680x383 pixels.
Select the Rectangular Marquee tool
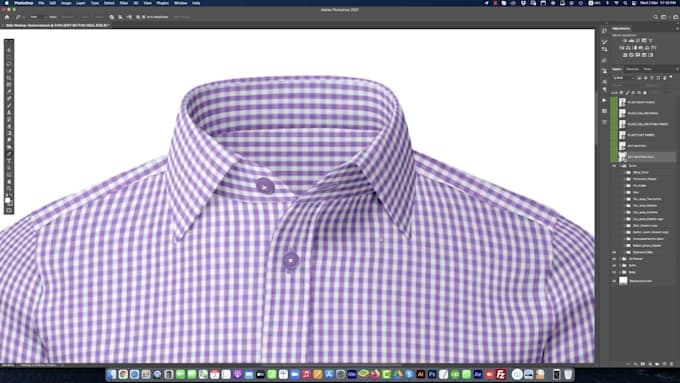click(9, 57)
